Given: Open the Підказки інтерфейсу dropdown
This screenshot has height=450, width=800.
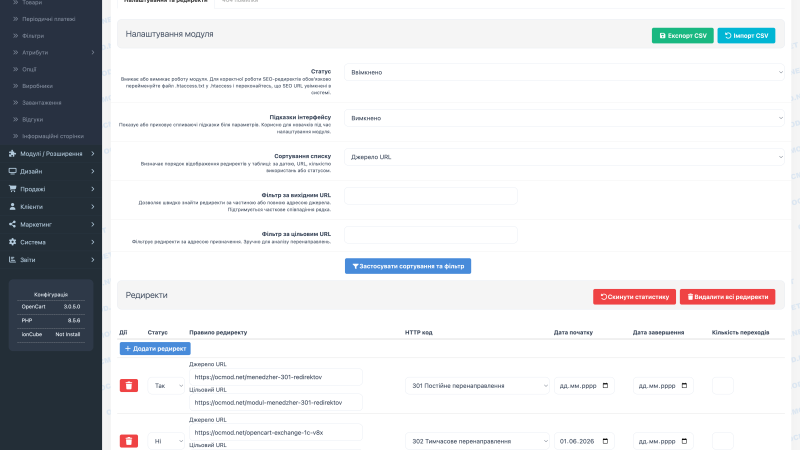Looking at the screenshot, I should tap(564, 118).
